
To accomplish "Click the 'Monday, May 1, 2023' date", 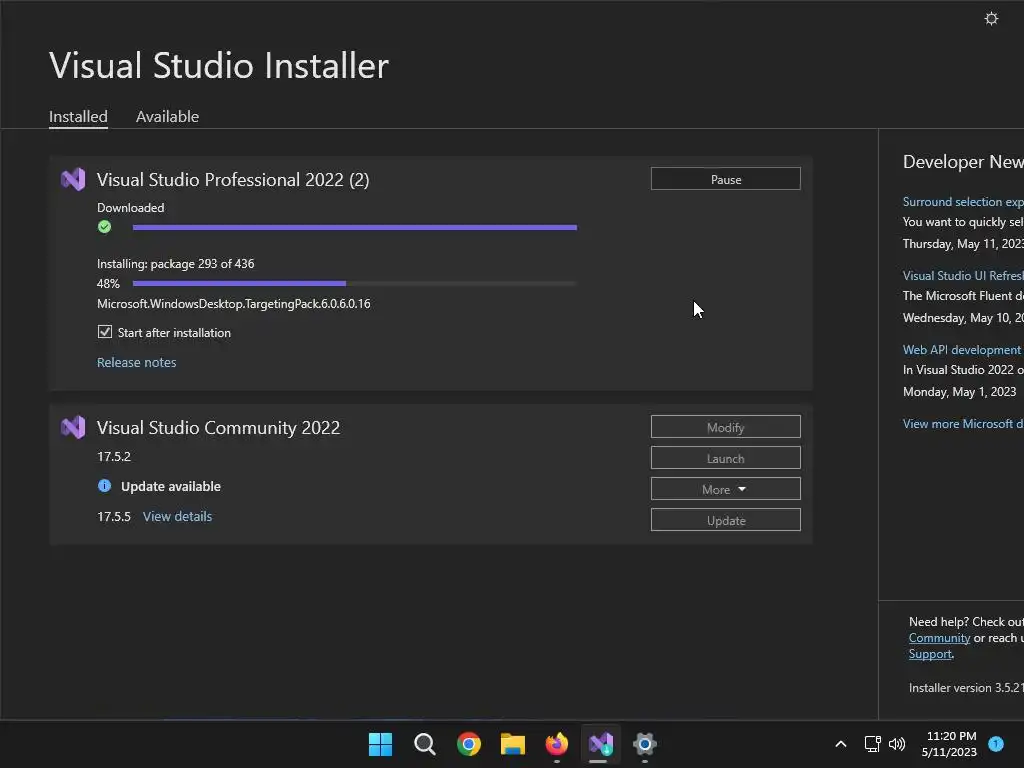I will coord(959,392).
